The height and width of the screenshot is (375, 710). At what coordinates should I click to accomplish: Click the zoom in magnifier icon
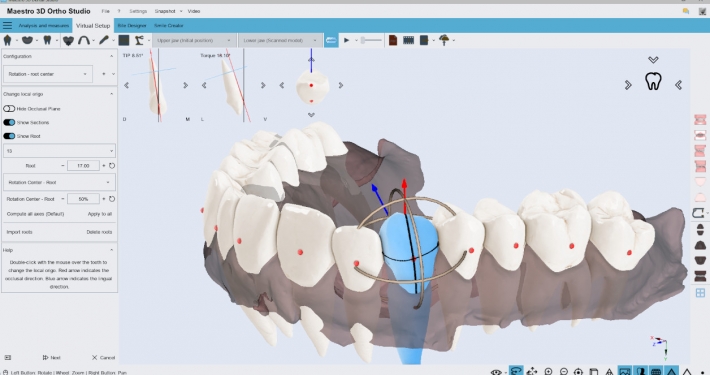(x=548, y=371)
